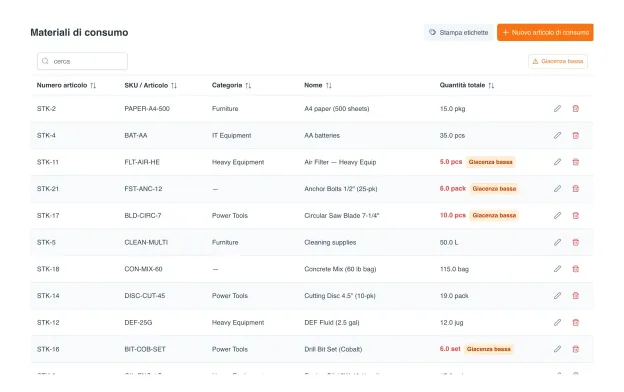624x392 pixels.
Task: Edit the Circular Saw Blade item
Action: click(x=557, y=215)
